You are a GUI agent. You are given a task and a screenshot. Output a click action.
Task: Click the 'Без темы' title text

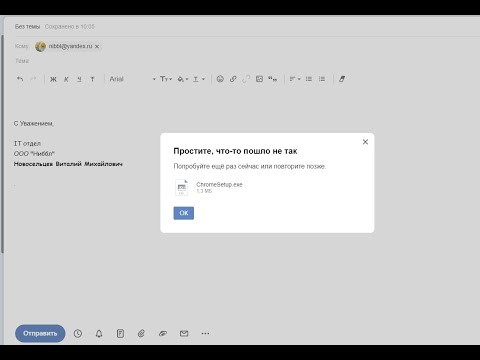27,26
